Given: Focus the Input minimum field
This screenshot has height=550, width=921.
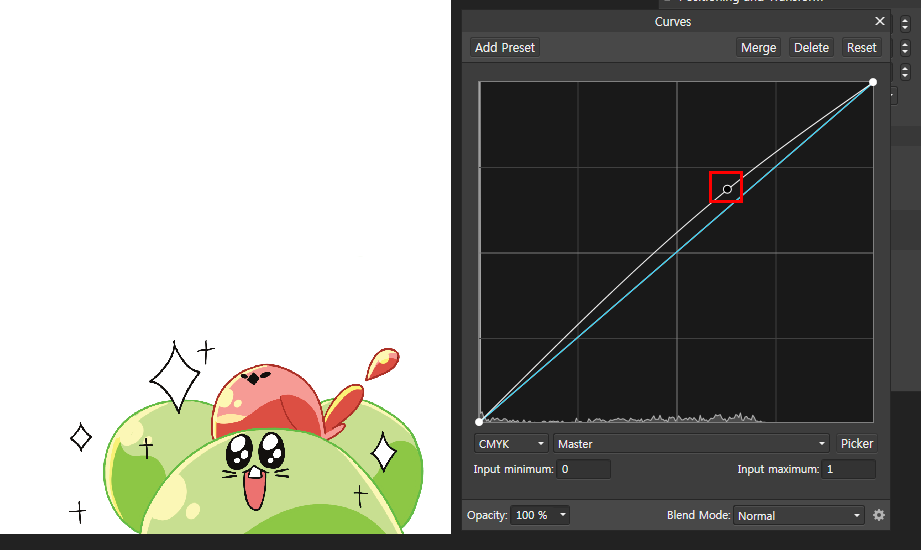Looking at the screenshot, I should pyautogui.click(x=583, y=469).
